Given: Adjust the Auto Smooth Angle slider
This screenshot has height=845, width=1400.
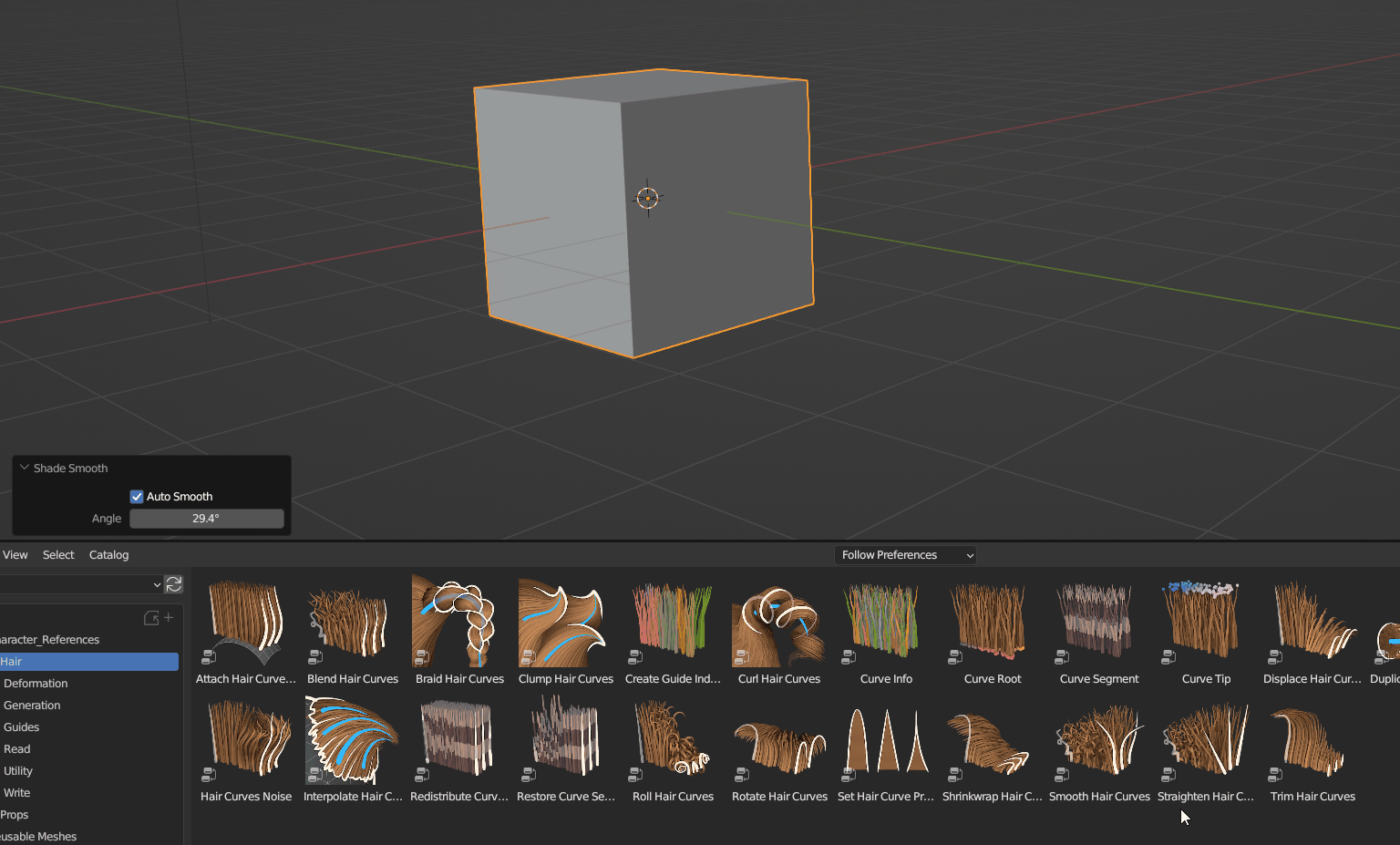Looking at the screenshot, I should point(207,519).
